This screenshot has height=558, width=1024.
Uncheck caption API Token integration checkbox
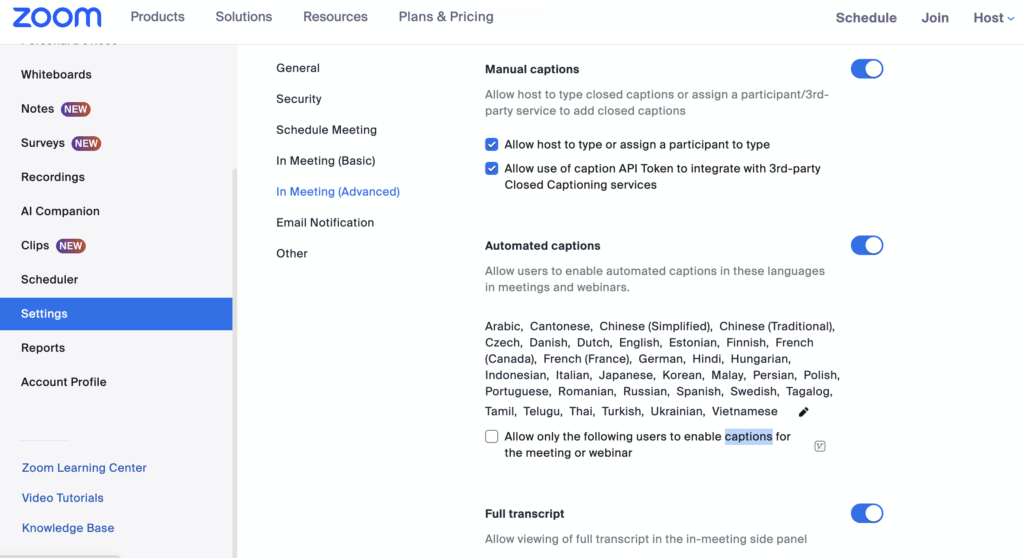point(492,169)
